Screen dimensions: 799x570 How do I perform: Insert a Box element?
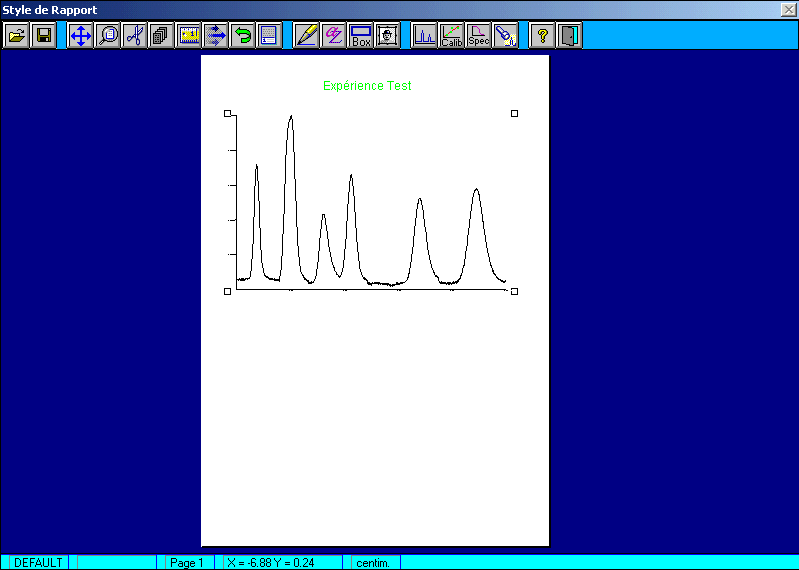361,36
